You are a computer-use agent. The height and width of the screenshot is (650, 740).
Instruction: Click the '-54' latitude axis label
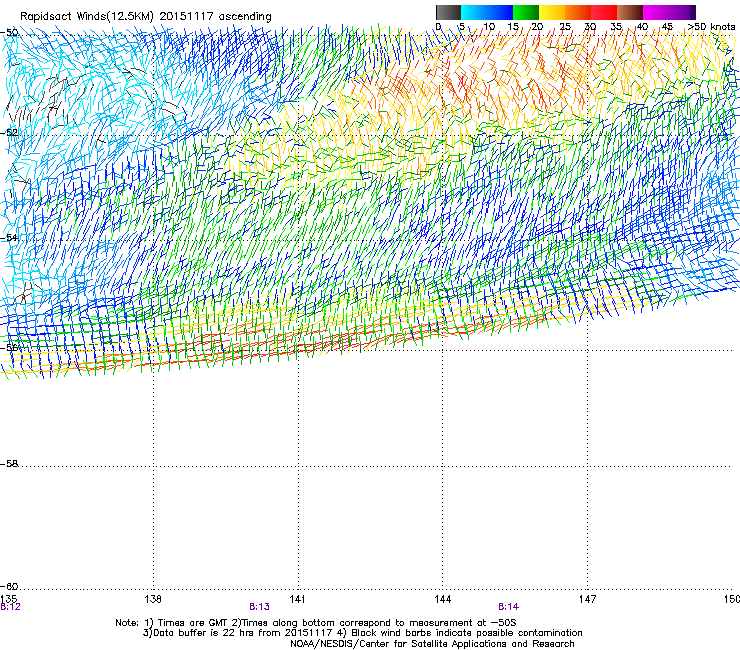coord(9,237)
